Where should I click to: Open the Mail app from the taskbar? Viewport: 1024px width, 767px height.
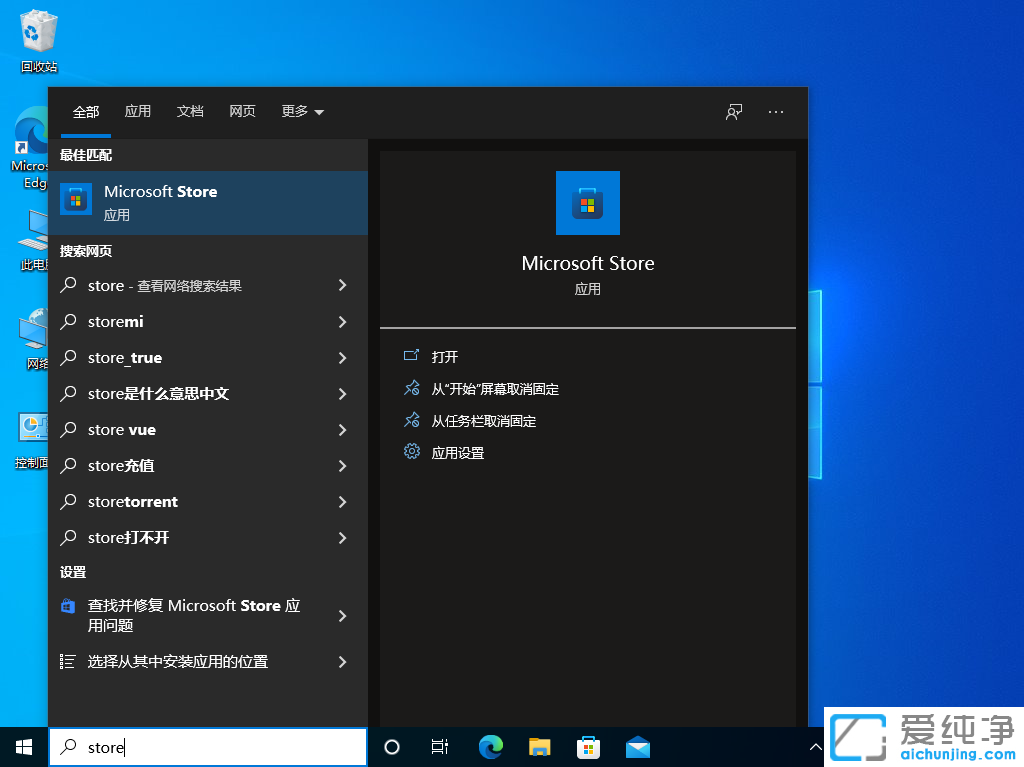(637, 747)
